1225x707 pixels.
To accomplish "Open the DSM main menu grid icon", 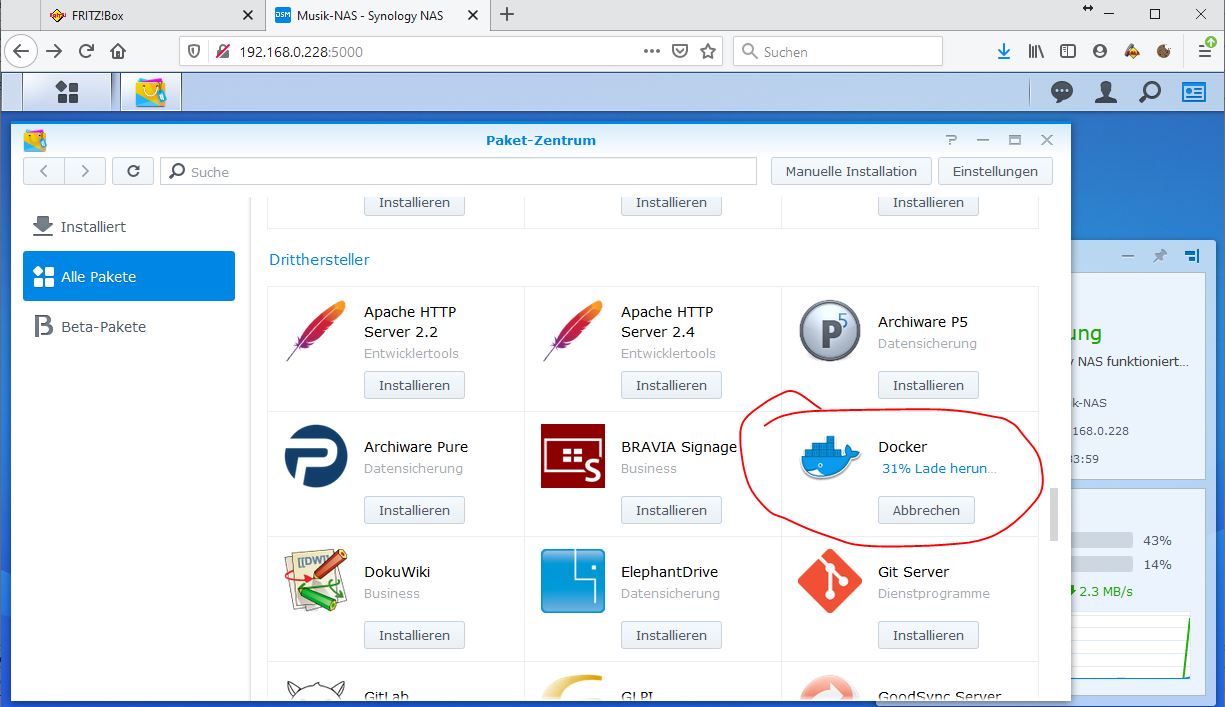I will click(66, 91).
